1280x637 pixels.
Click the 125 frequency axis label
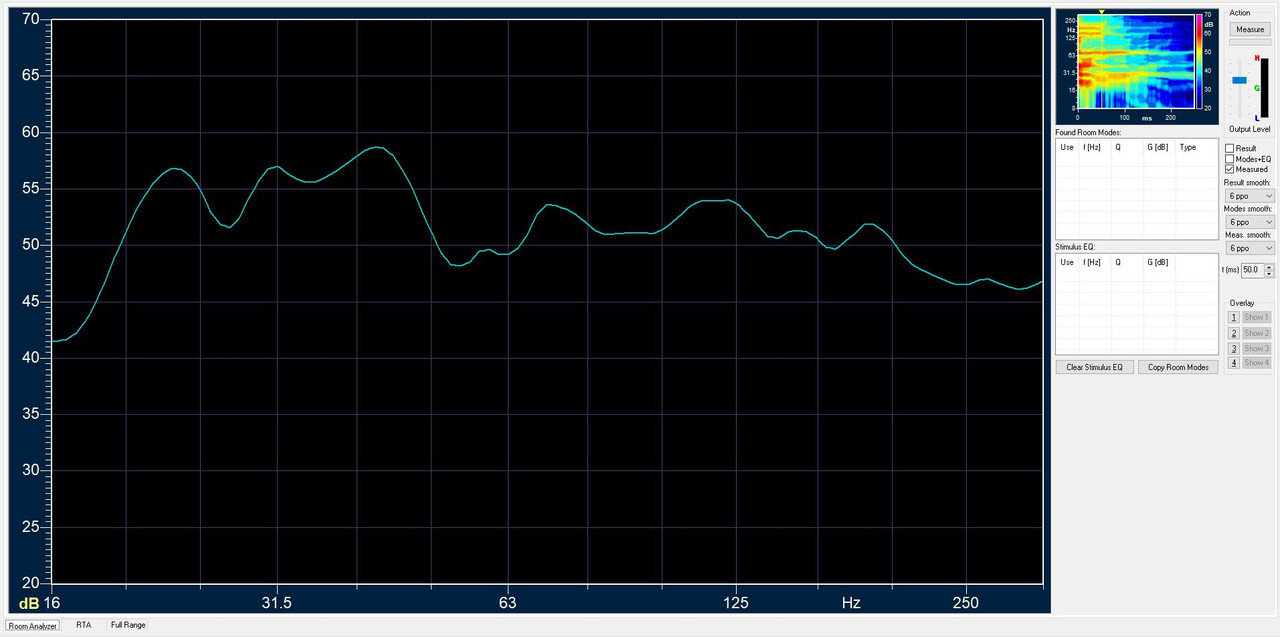coord(736,603)
